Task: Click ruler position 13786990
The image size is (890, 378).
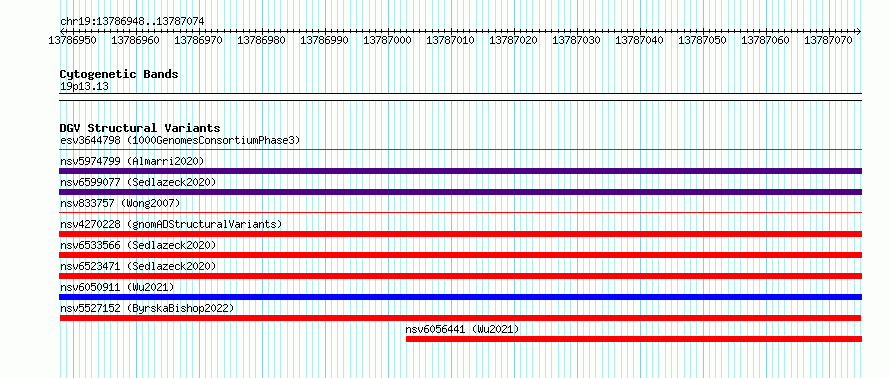Action: tap(324, 40)
